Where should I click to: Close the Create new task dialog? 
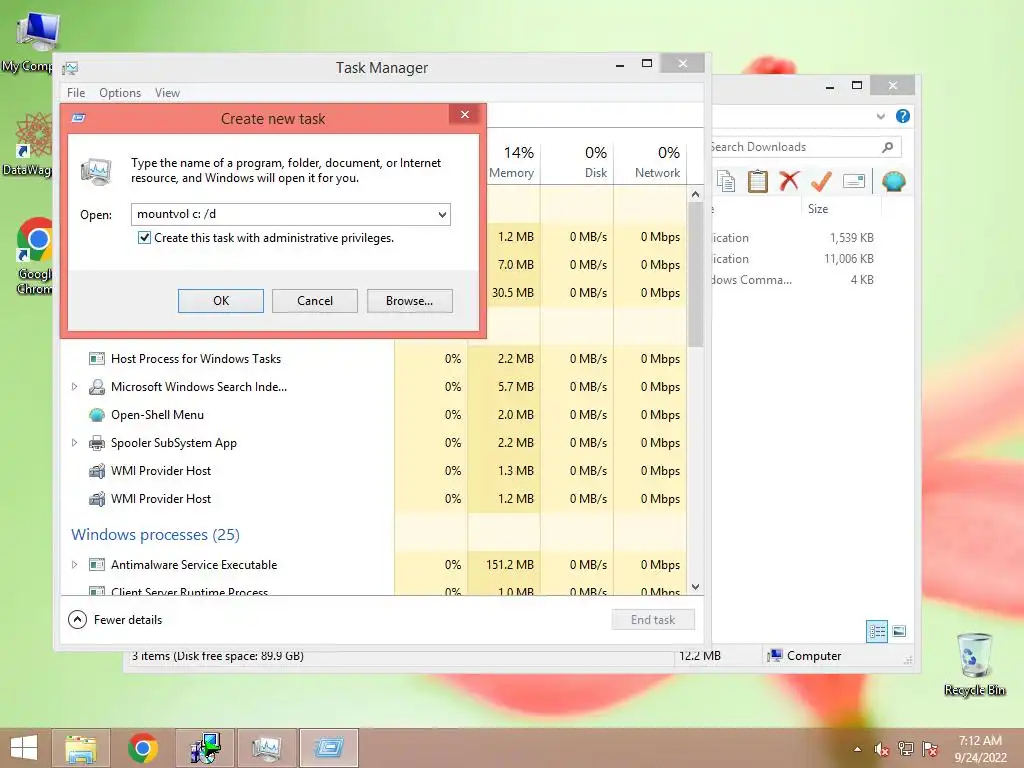tap(465, 115)
